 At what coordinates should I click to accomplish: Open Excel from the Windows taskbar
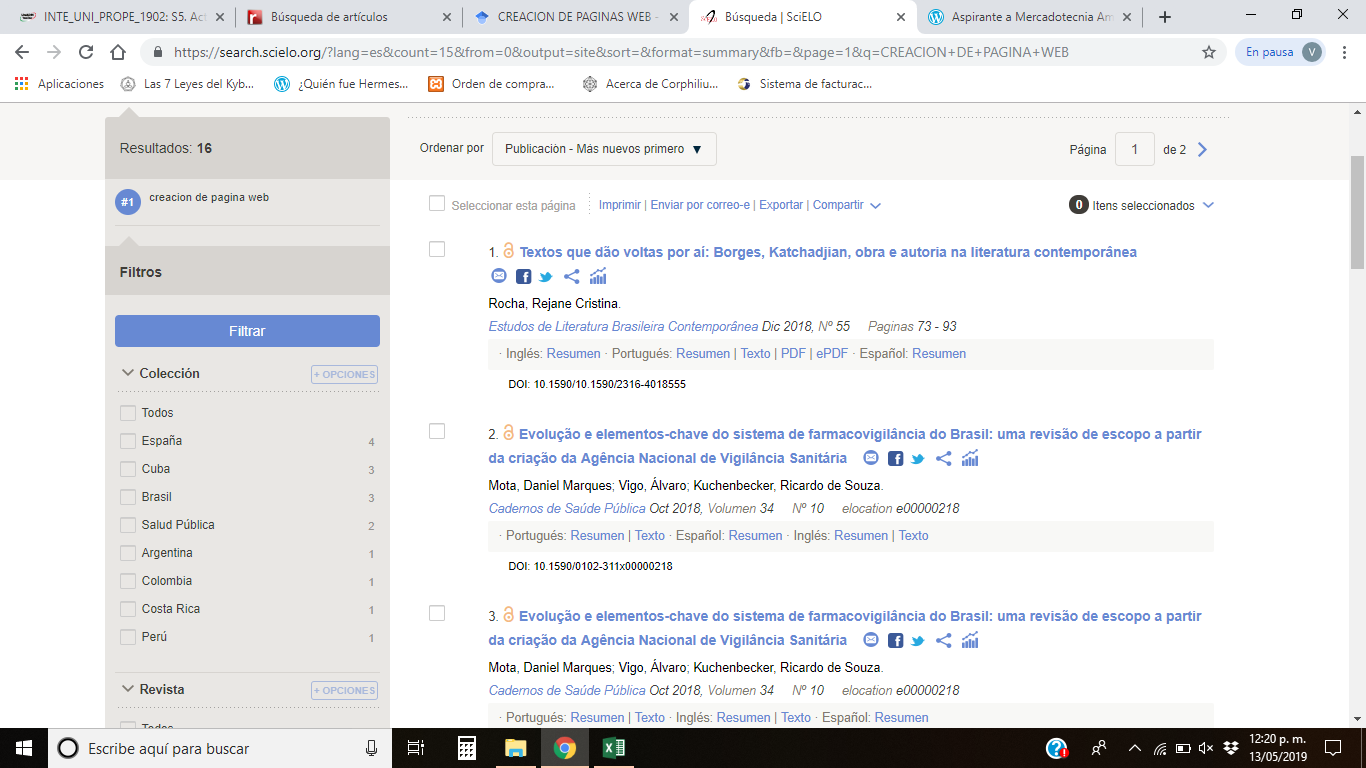[x=614, y=747]
